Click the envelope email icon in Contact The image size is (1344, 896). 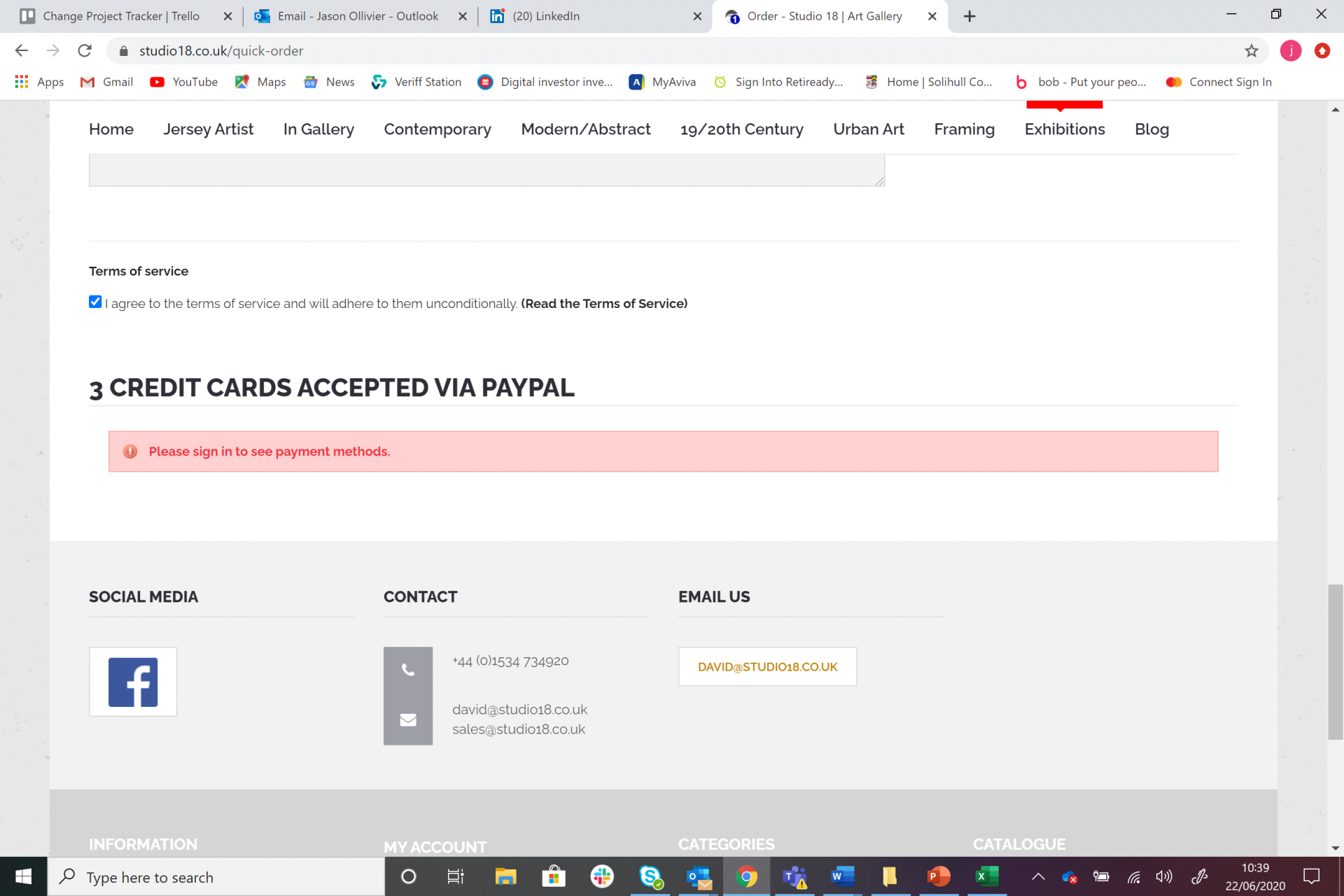[x=408, y=720]
